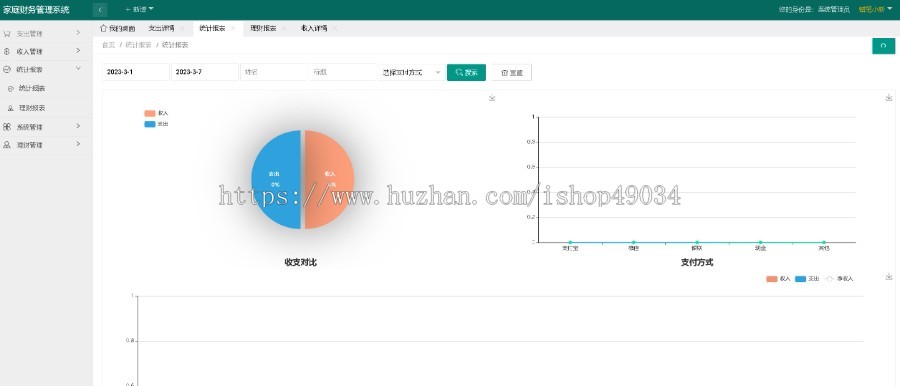Click the 其他 data point on line chart
Image resolution: width=900 pixels, height=386 pixels.
tap(824, 242)
